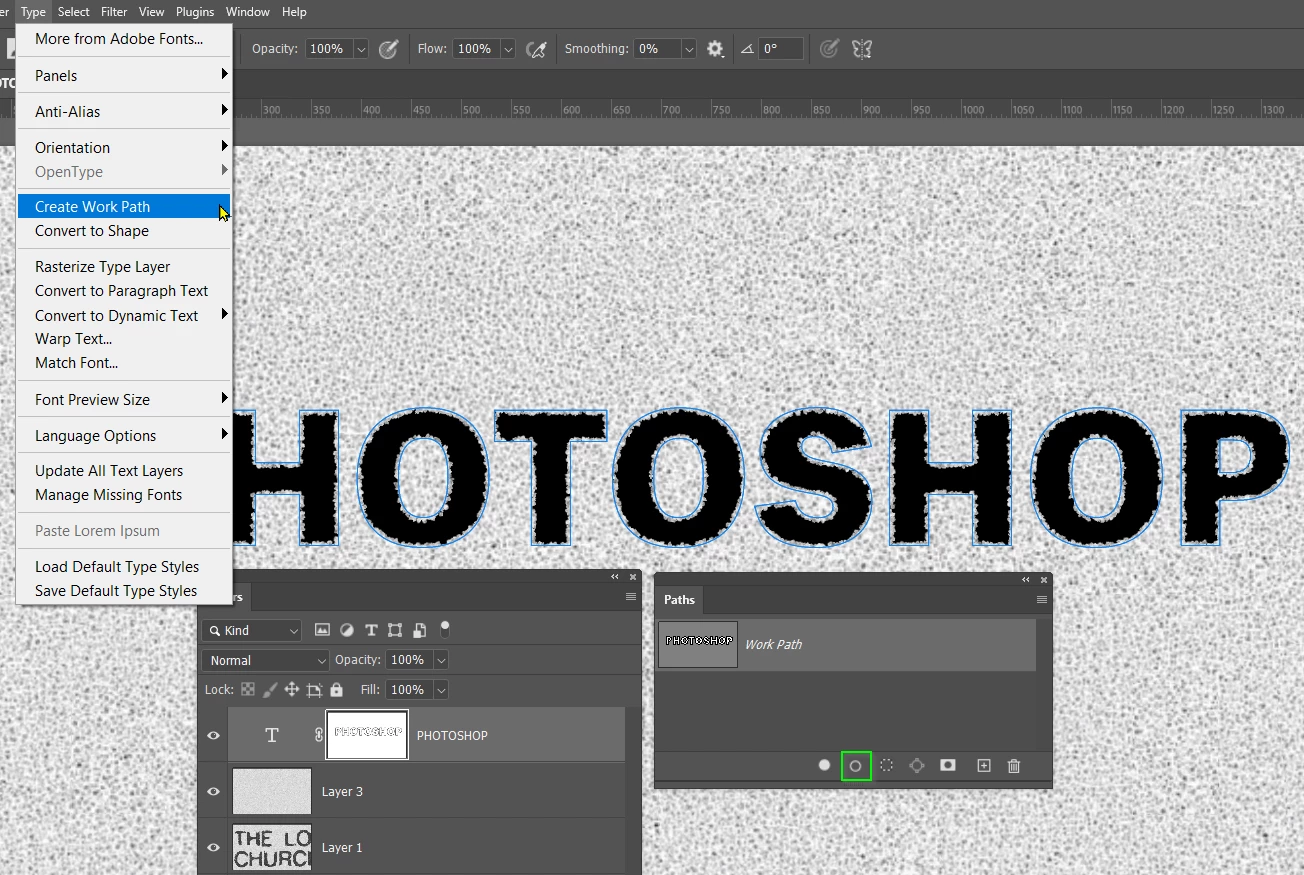Open Smoothing dropdown arrow
The width and height of the screenshot is (1304, 875).
pos(688,49)
